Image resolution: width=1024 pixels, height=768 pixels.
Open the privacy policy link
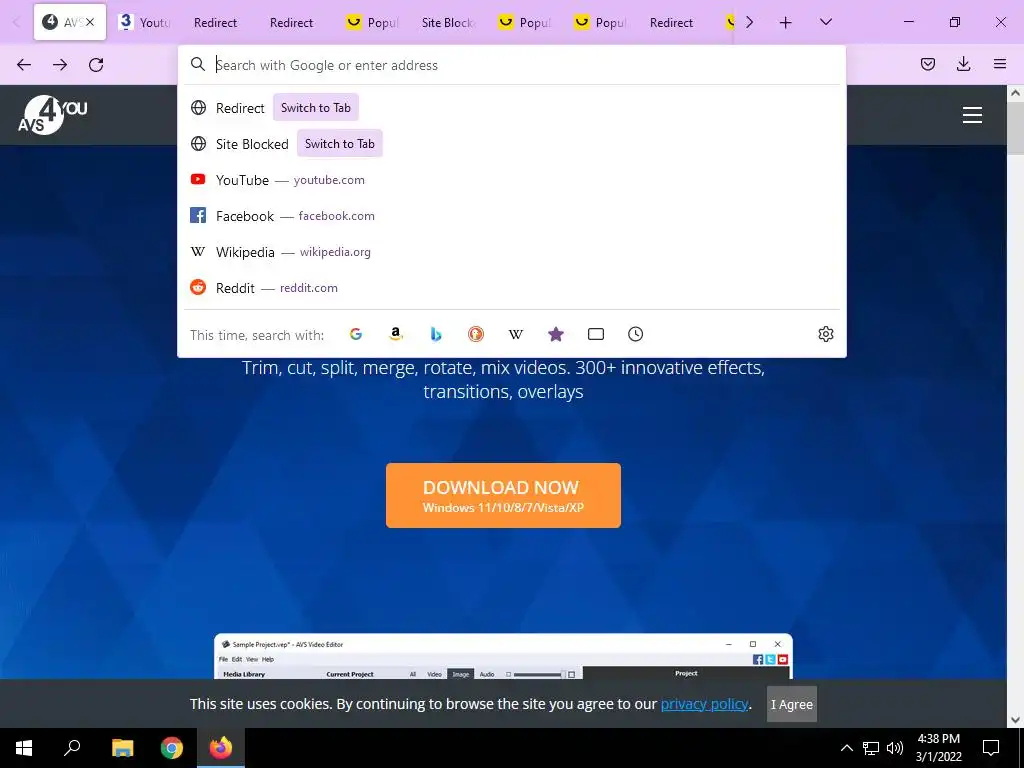pyautogui.click(x=704, y=704)
